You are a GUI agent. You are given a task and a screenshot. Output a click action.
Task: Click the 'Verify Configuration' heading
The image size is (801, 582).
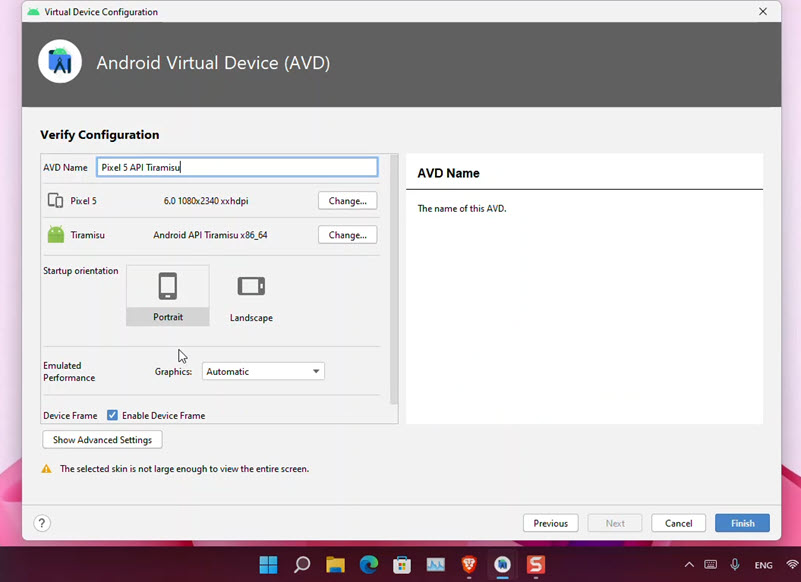tap(100, 135)
